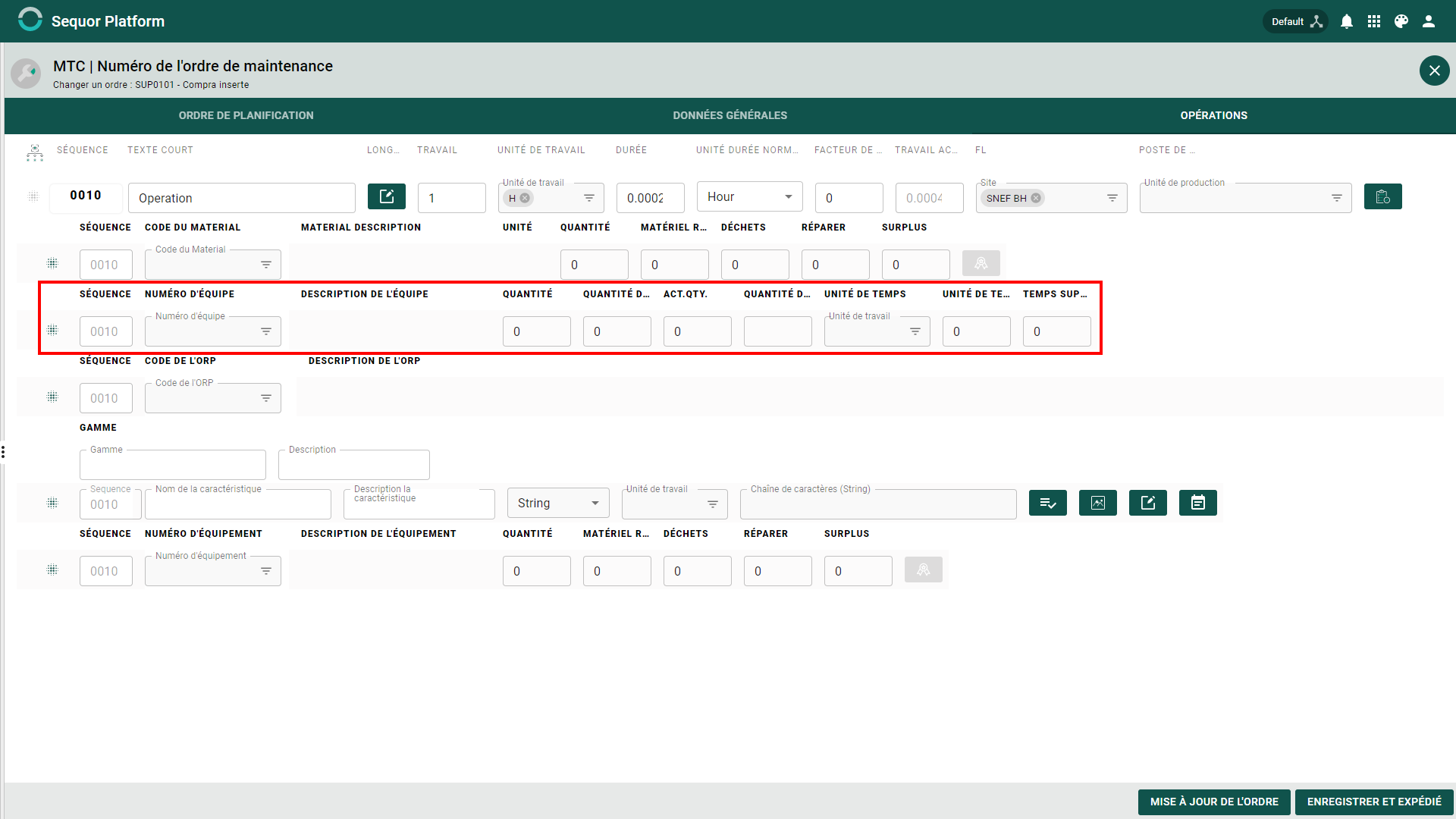Open the apps grid menu

coord(1374,21)
